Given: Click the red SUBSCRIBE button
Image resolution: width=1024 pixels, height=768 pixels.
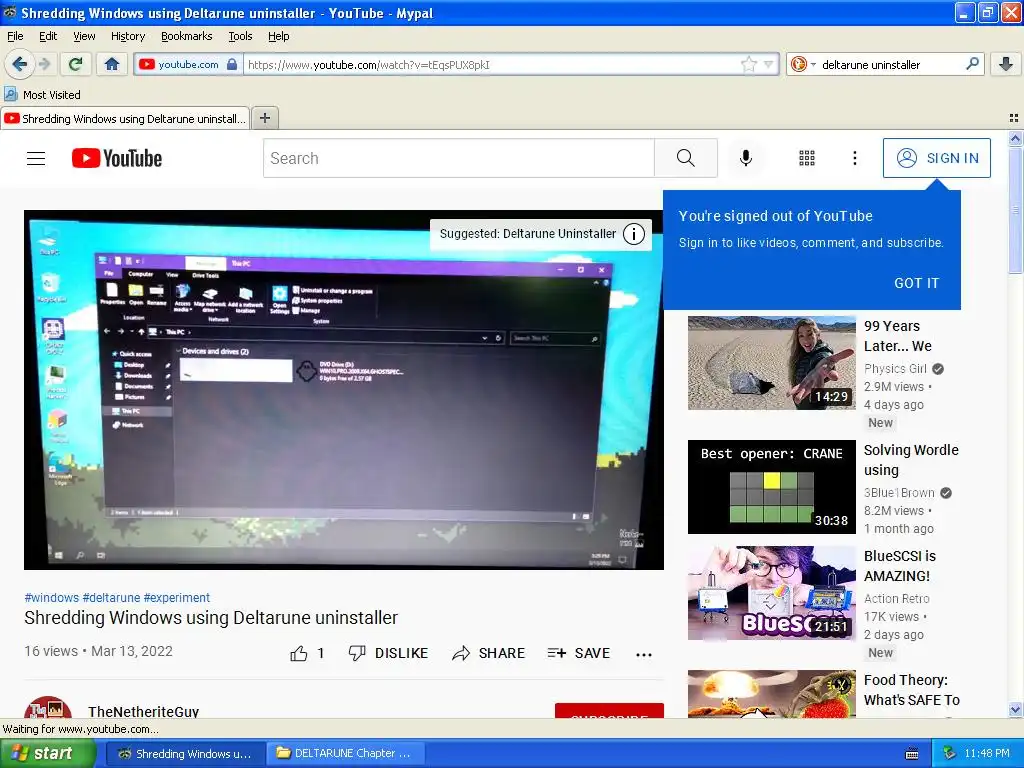Looking at the screenshot, I should coord(609,711).
